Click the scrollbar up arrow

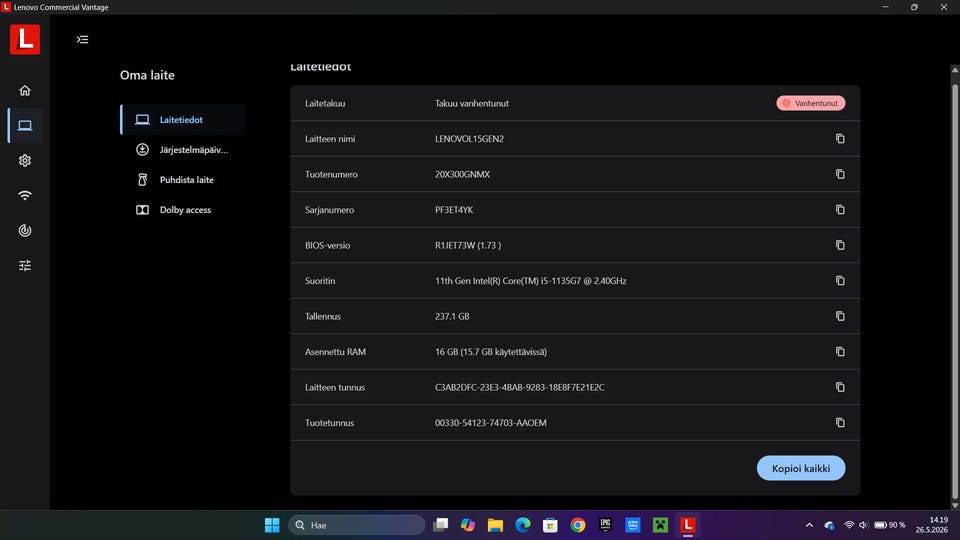click(x=954, y=70)
